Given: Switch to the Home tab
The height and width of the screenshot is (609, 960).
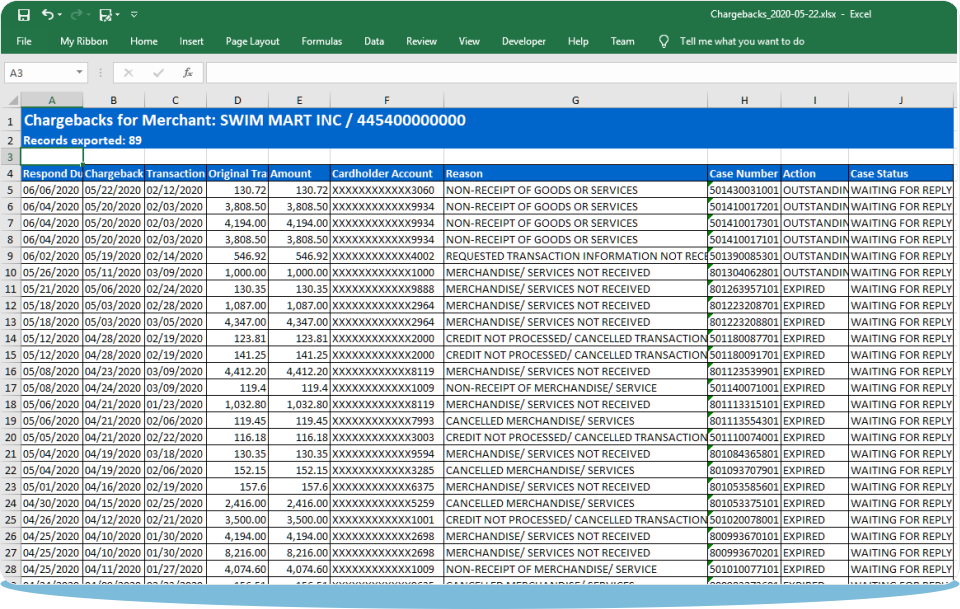Looking at the screenshot, I should (144, 42).
